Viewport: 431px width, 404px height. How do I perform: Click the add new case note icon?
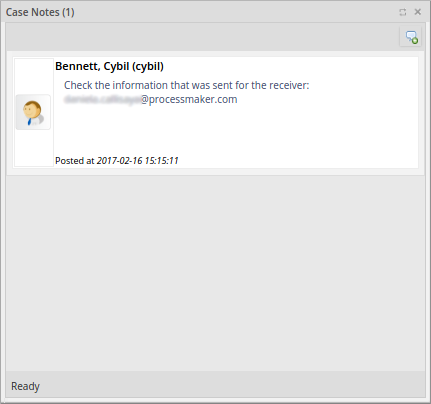coord(411,37)
